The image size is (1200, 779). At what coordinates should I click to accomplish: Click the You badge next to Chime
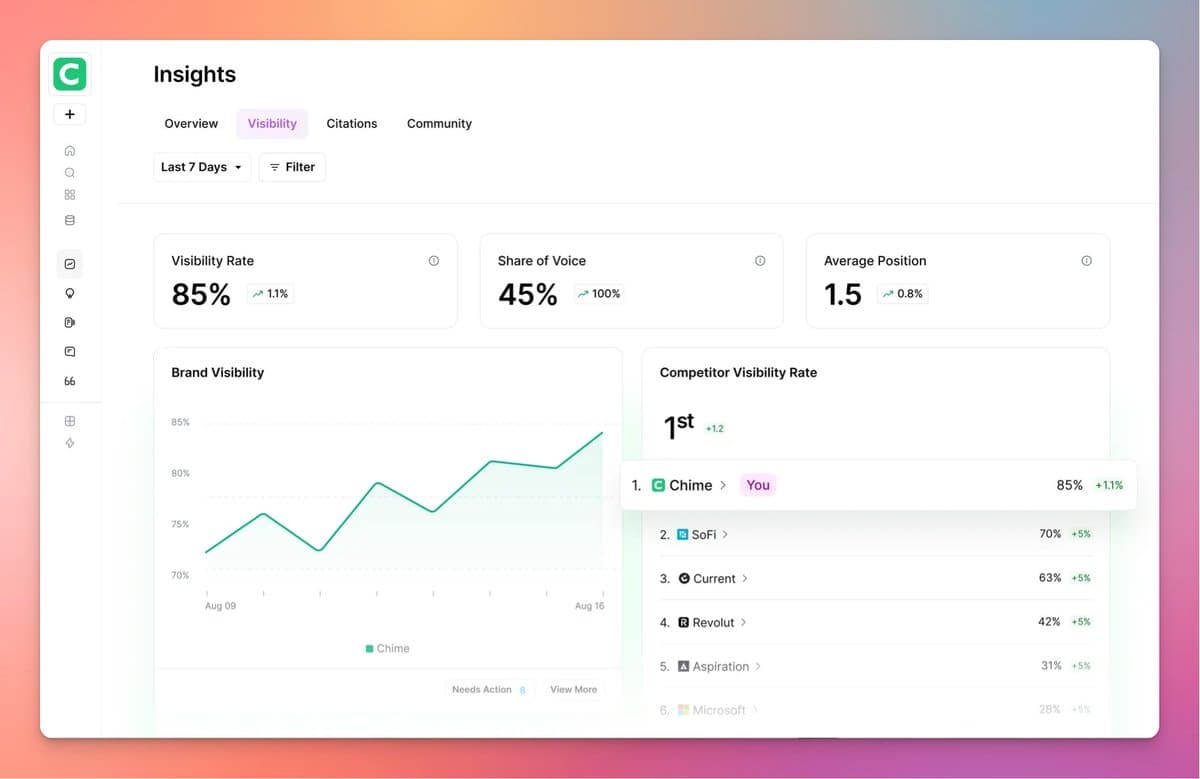757,485
